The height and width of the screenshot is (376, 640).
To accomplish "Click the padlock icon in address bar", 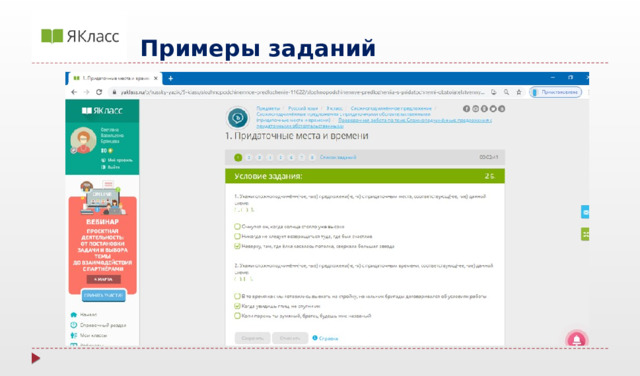I will coord(114,92).
